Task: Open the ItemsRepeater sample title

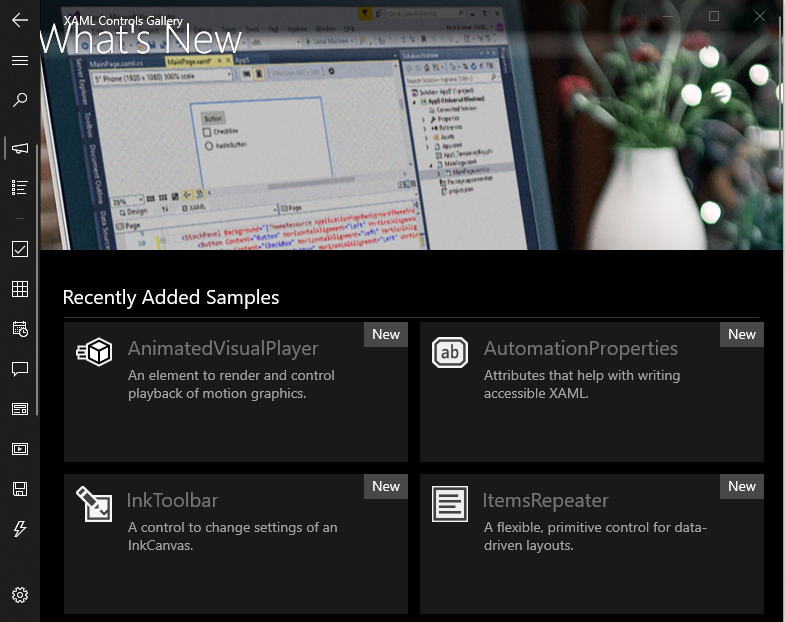Action: point(546,501)
